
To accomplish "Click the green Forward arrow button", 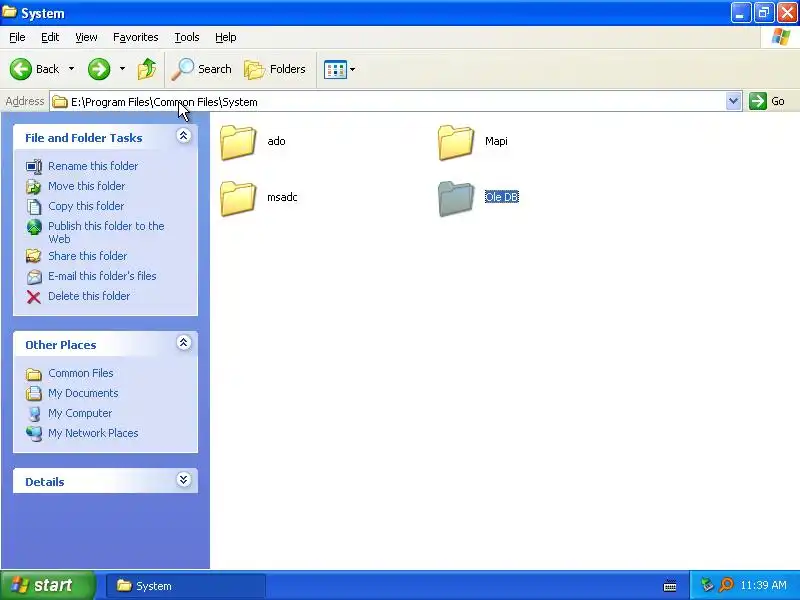I will point(99,69).
